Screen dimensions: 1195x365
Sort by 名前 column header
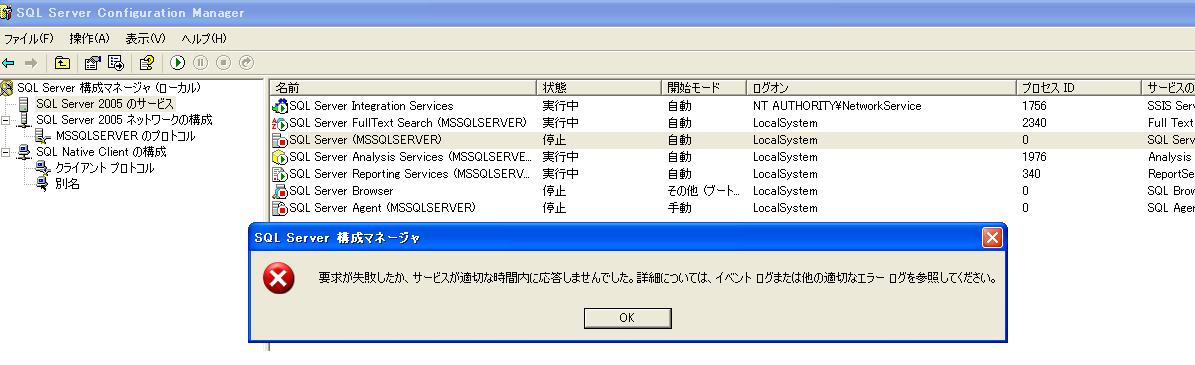pyautogui.click(x=403, y=88)
